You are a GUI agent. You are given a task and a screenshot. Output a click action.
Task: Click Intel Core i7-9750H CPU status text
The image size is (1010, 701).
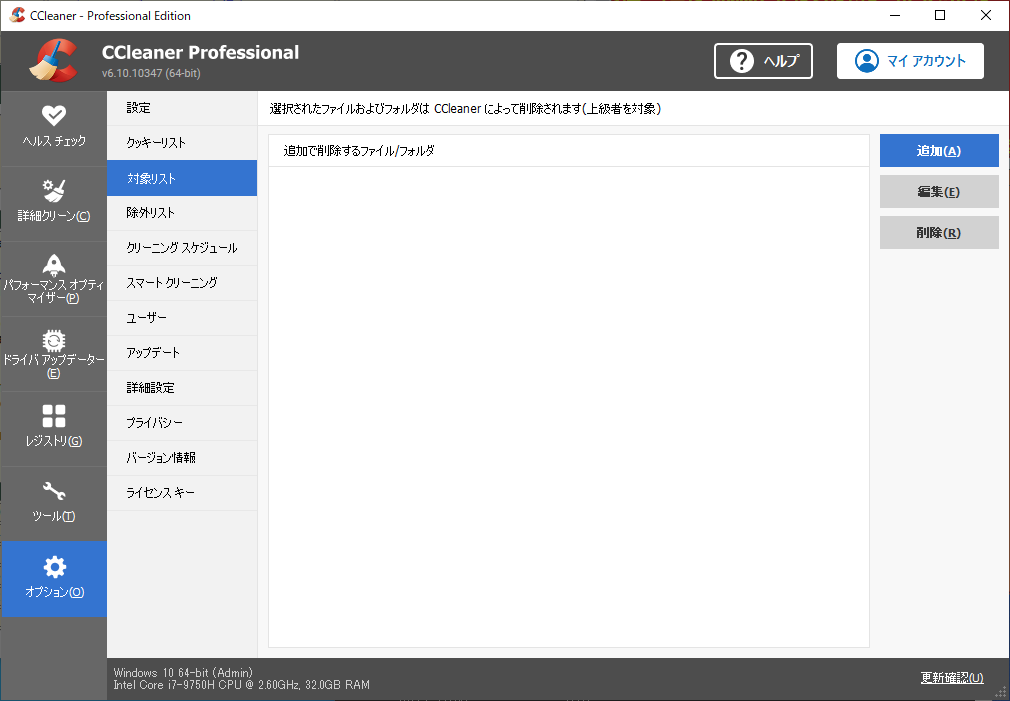pos(242,685)
